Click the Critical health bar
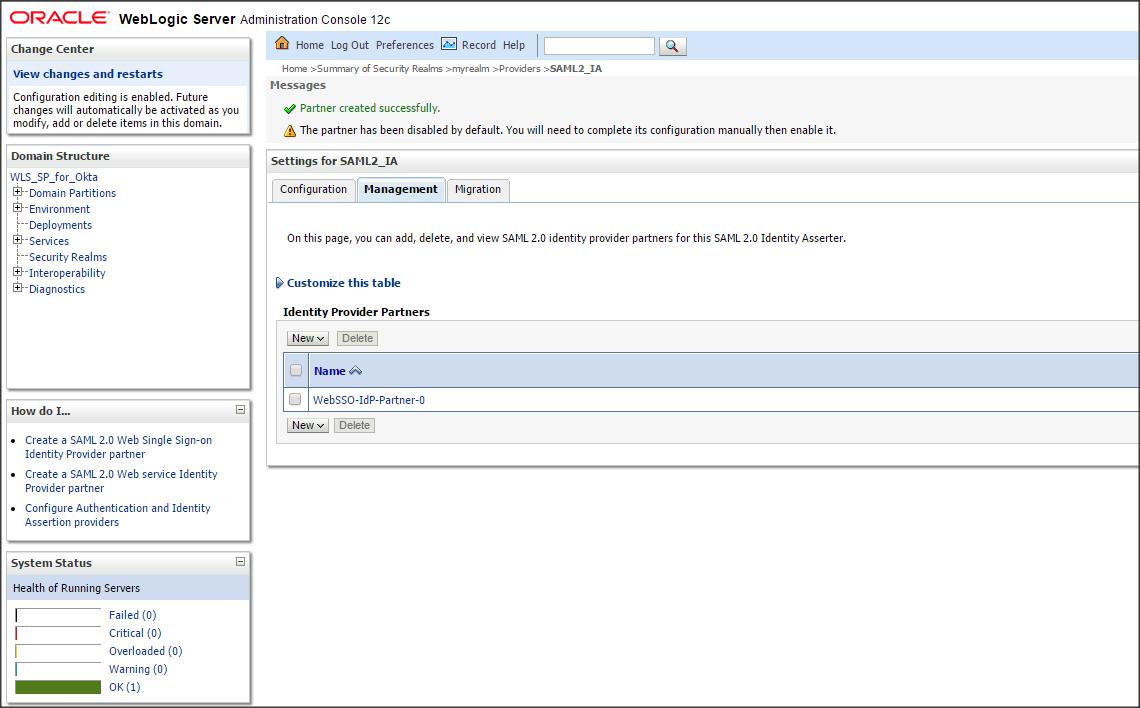The width and height of the screenshot is (1140, 708). pyautogui.click(x=58, y=633)
